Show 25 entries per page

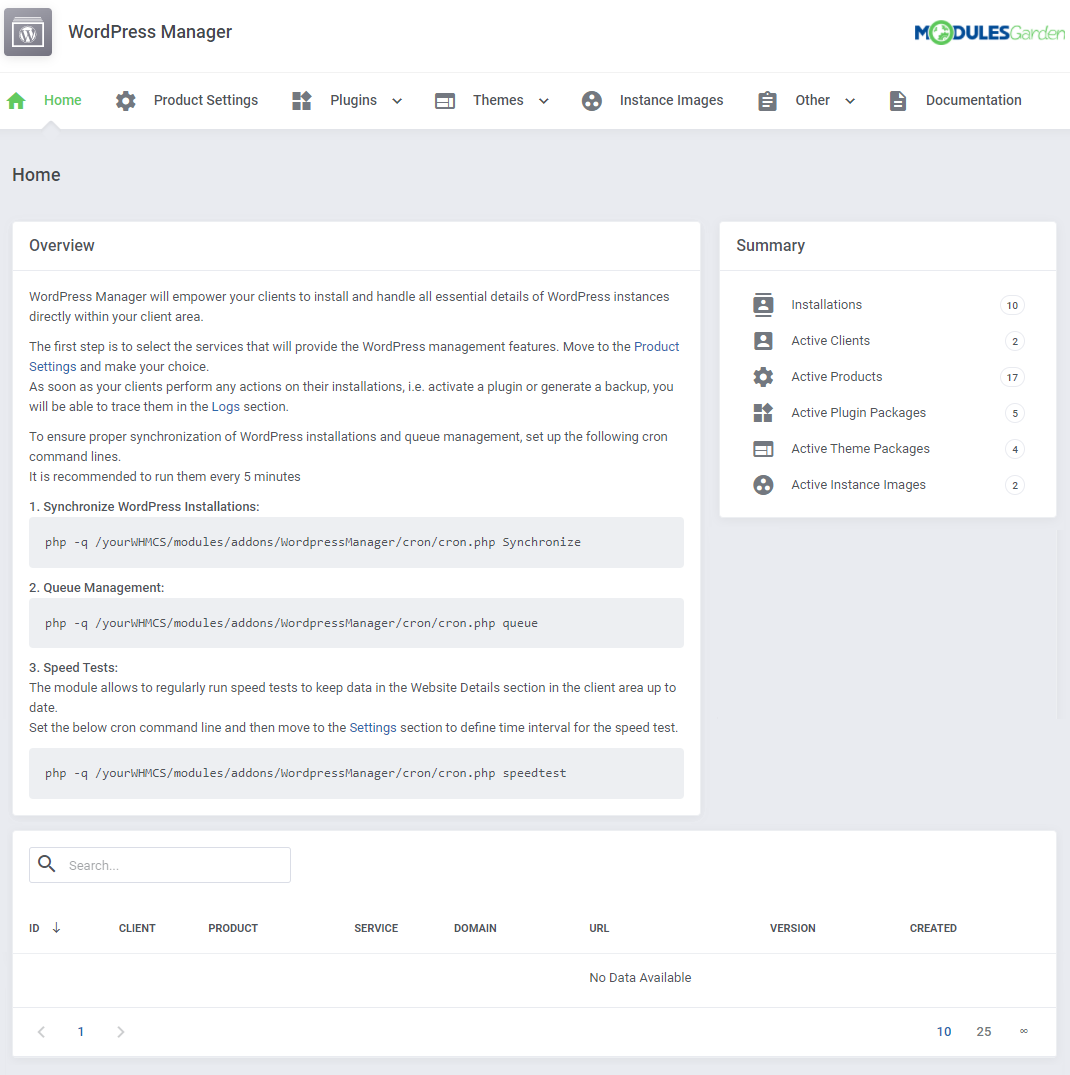coord(984,1032)
